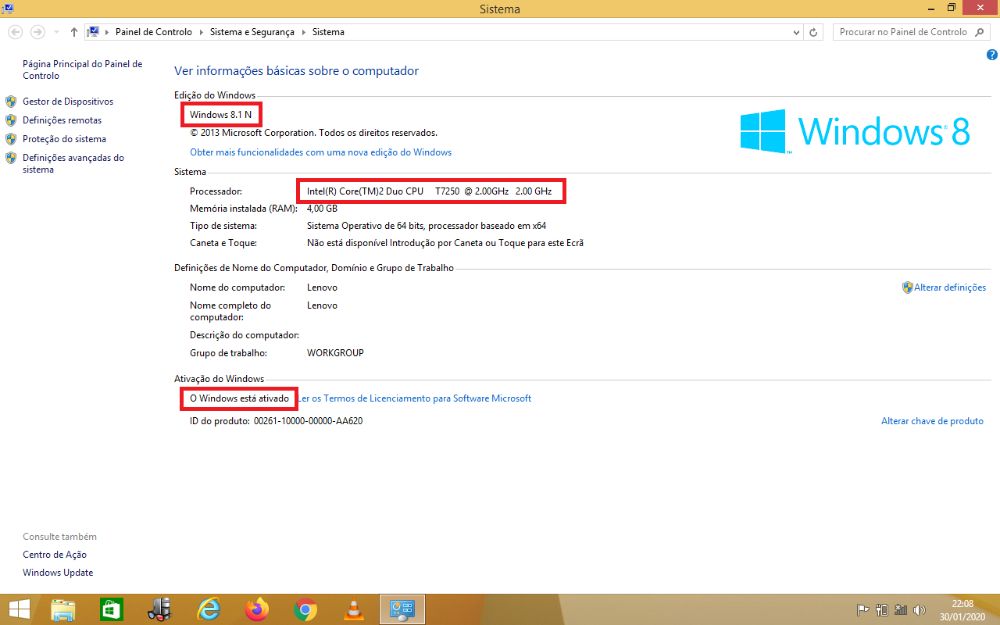Open Windows Update link

(57, 573)
